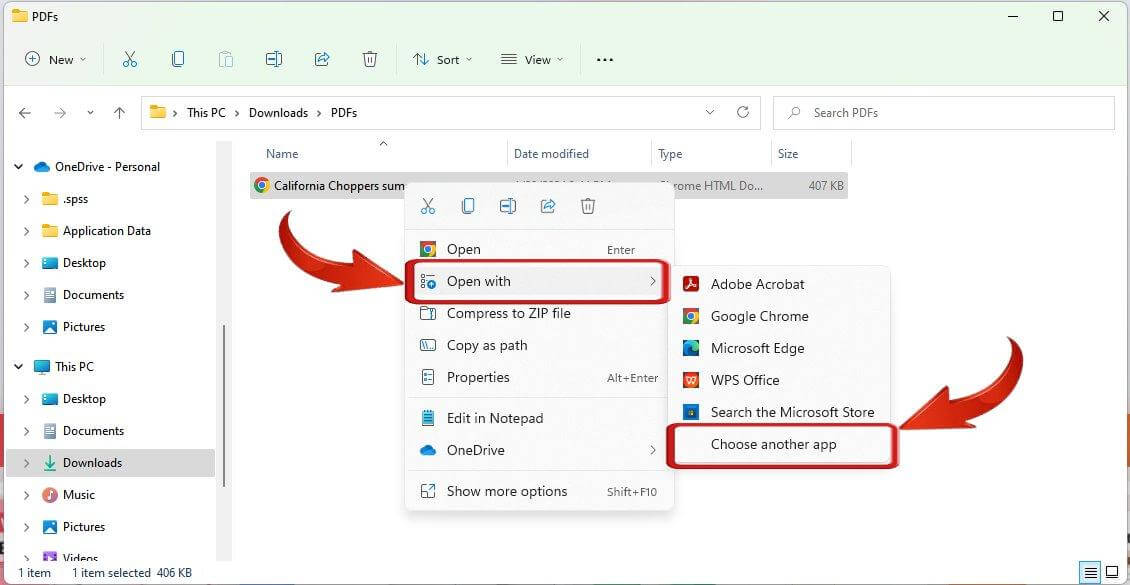Collapse the OneDrive - Personal tree item
The image size is (1130, 585).
[18, 167]
